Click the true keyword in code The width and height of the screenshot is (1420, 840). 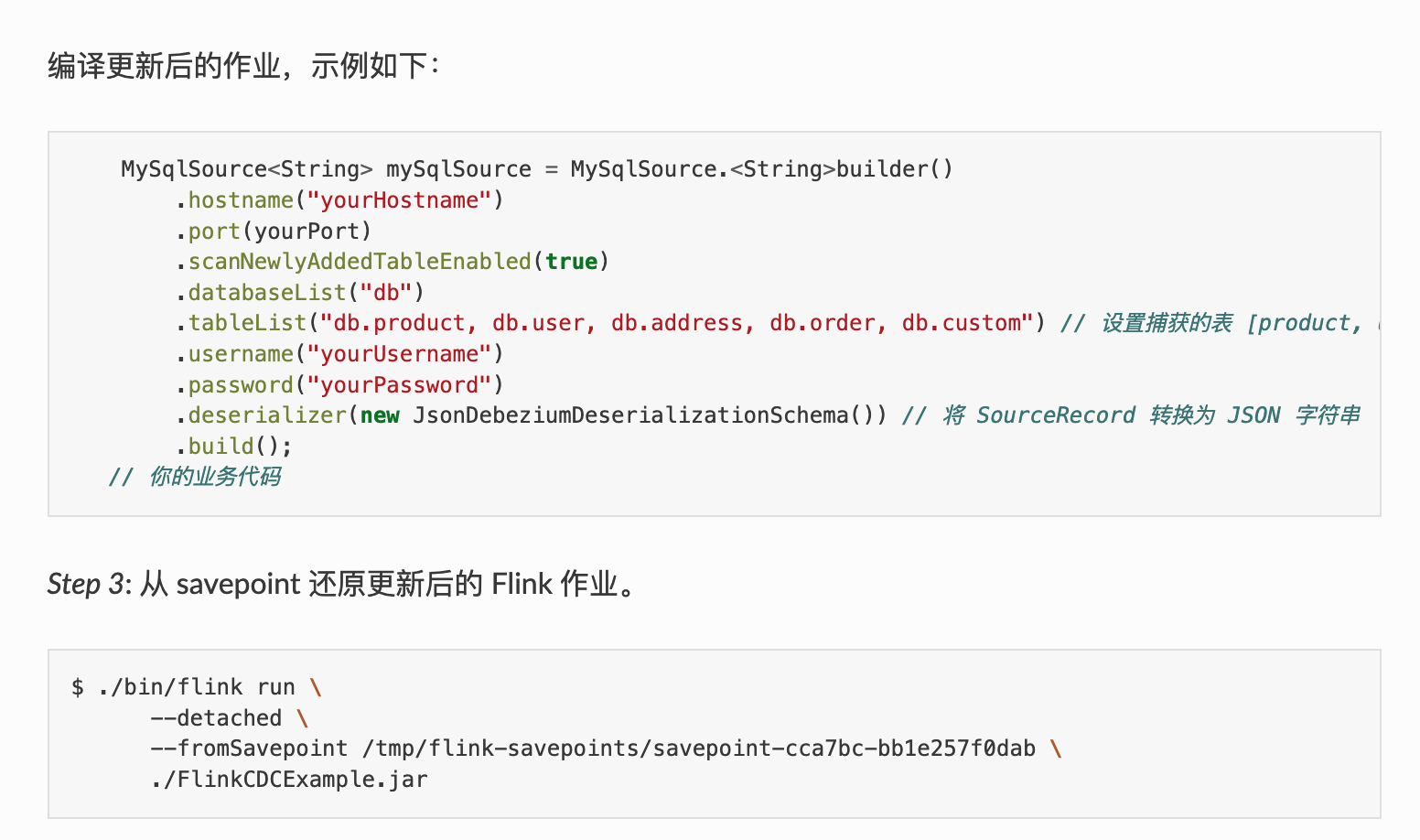(572, 262)
